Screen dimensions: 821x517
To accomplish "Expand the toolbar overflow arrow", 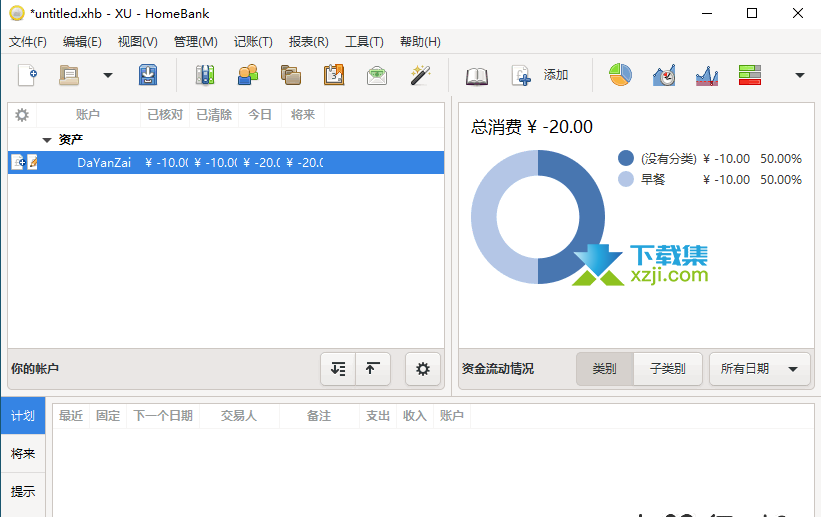I will tap(800, 75).
